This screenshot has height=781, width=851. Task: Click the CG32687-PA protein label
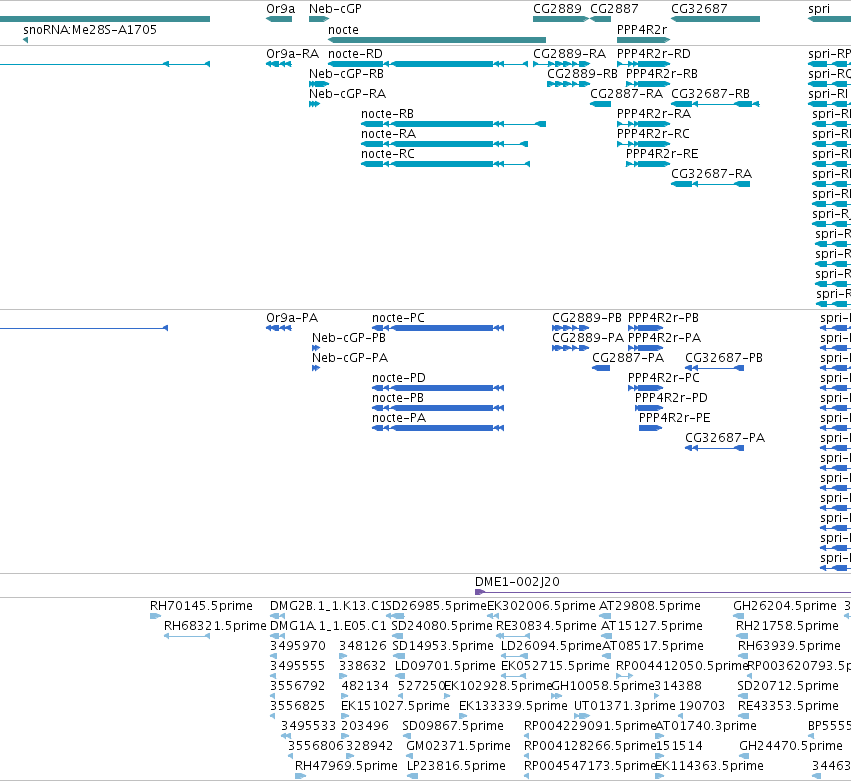725,438
